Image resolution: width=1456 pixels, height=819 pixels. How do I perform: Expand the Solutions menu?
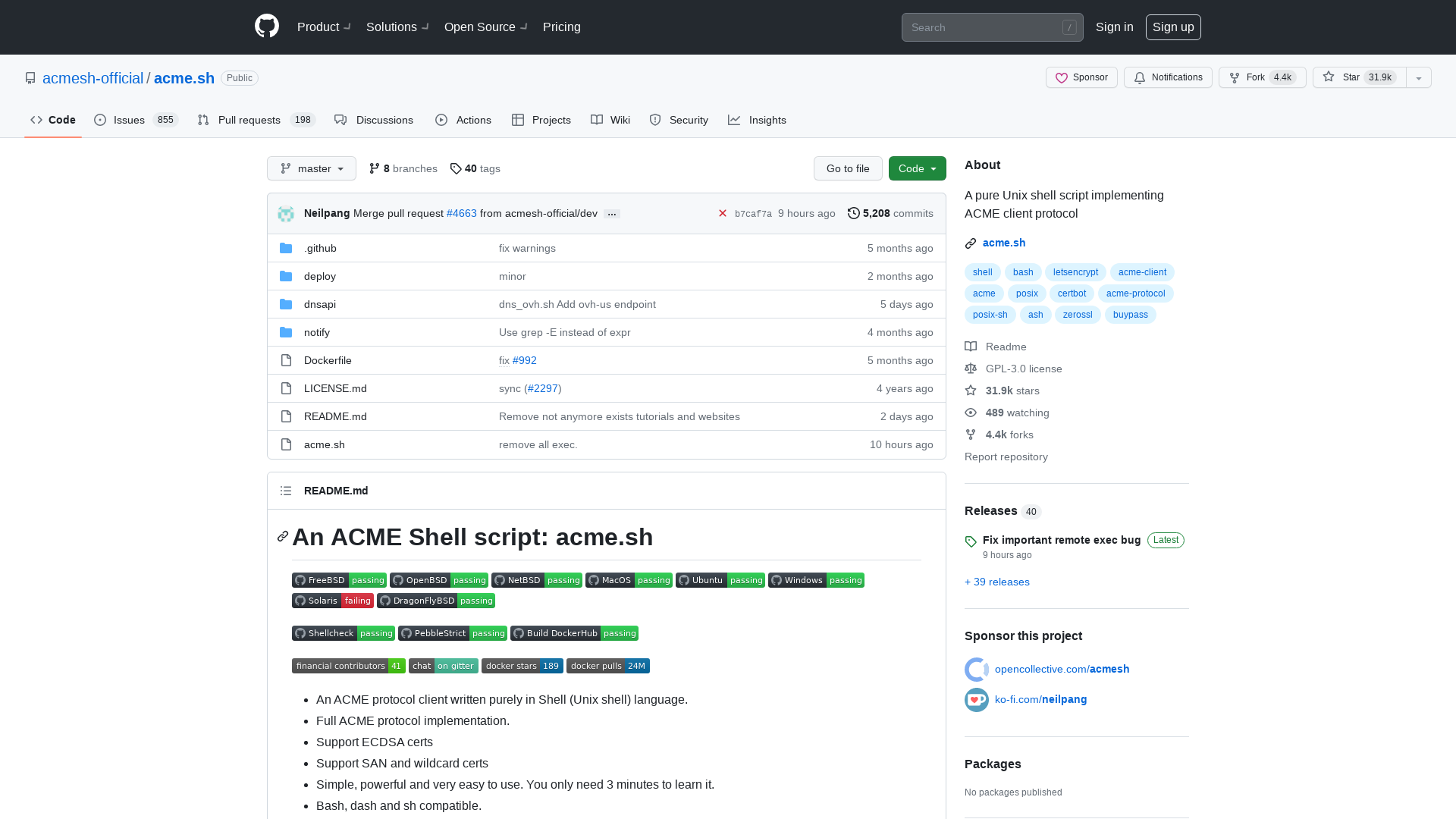pyautogui.click(x=397, y=27)
